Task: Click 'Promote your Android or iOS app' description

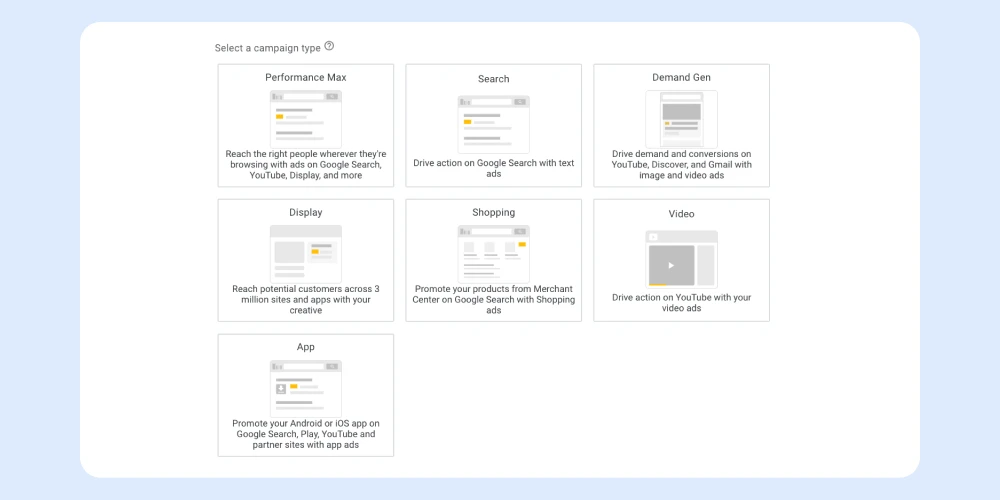Action: (x=305, y=434)
